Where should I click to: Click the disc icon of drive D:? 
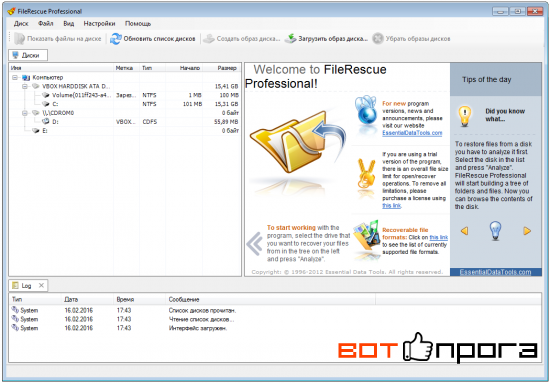(46, 121)
